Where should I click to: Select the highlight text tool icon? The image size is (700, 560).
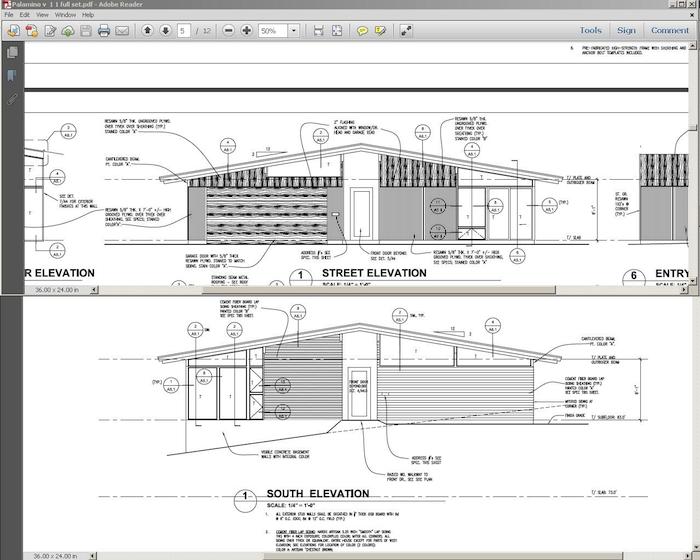tap(380, 31)
